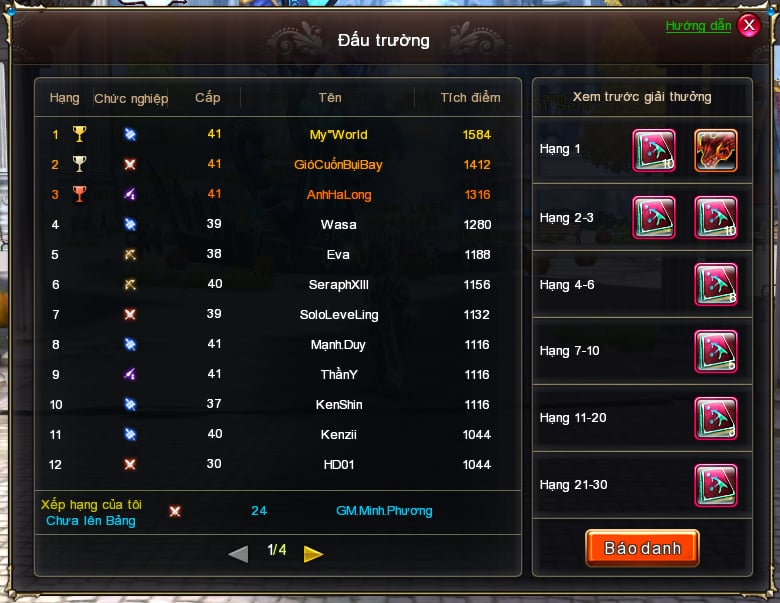The width and height of the screenshot is (780, 603).
Task: Click the Tích điểm column header
Action: tap(470, 98)
